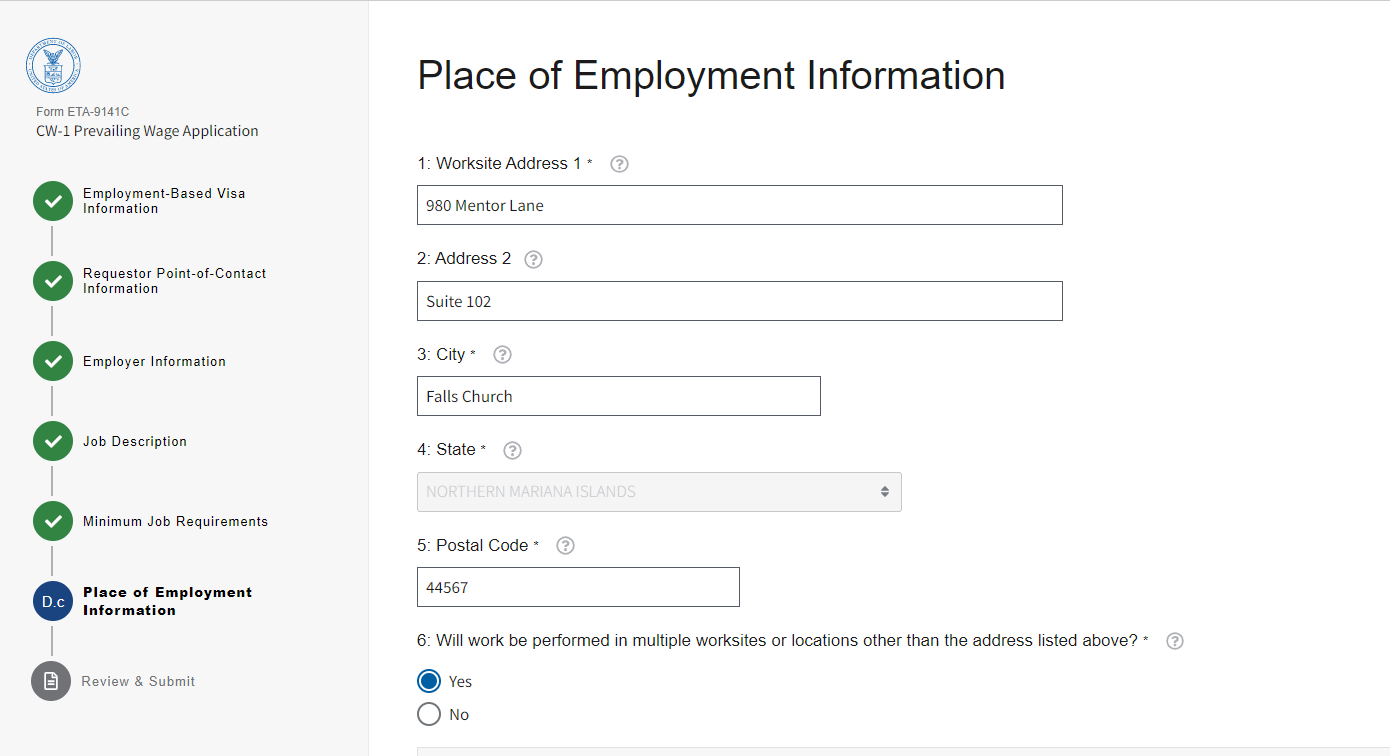The width and height of the screenshot is (1390, 756).
Task: Open the Postal Code help icon
Action: click(x=565, y=546)
